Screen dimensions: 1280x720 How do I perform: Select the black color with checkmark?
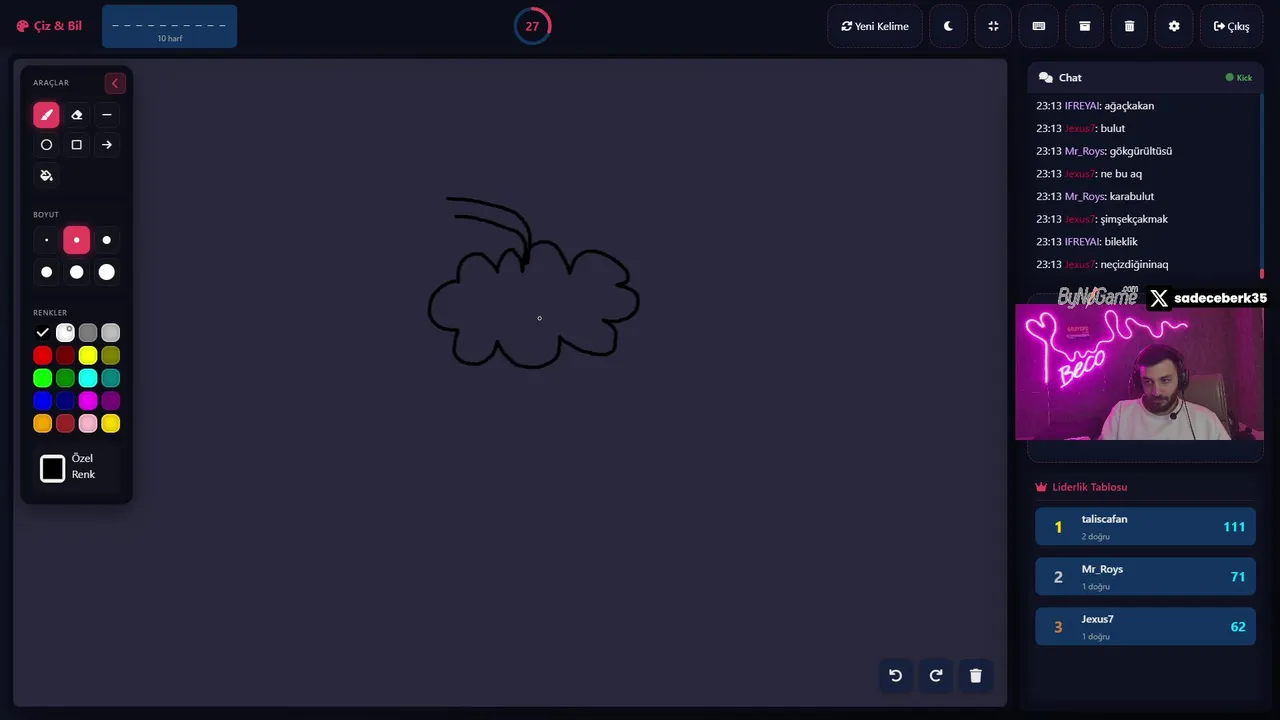42,333
